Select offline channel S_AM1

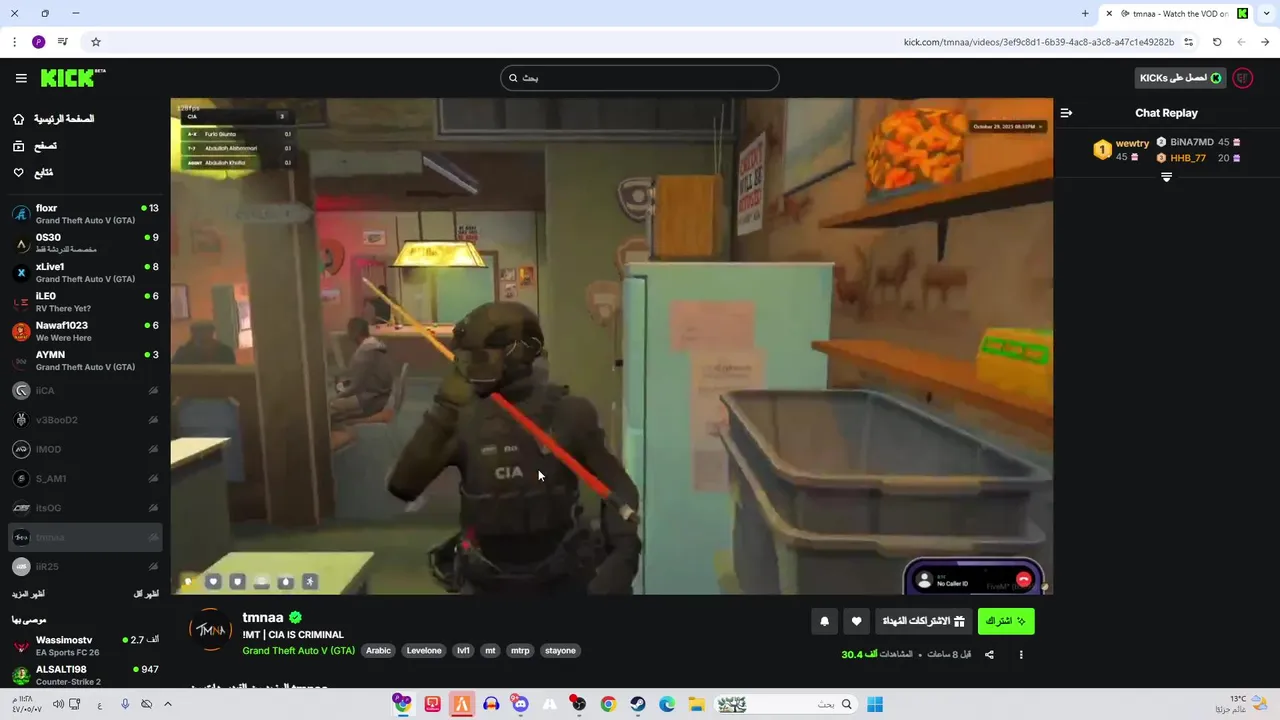pyautogui.click(x=85, y=479)
